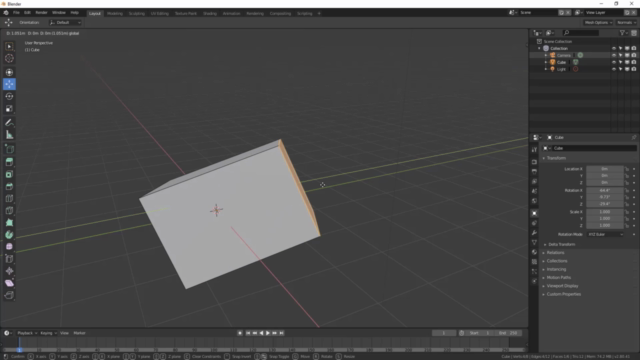Choose the active Move tool icon

[9, 84]
